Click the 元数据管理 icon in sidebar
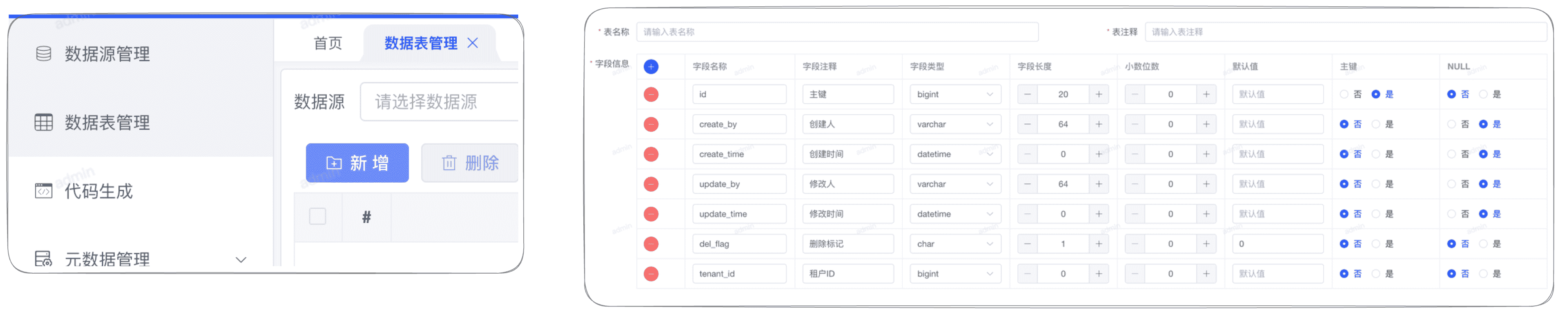The width and height of the screenshot is (1568, 314). coord(43,258)
